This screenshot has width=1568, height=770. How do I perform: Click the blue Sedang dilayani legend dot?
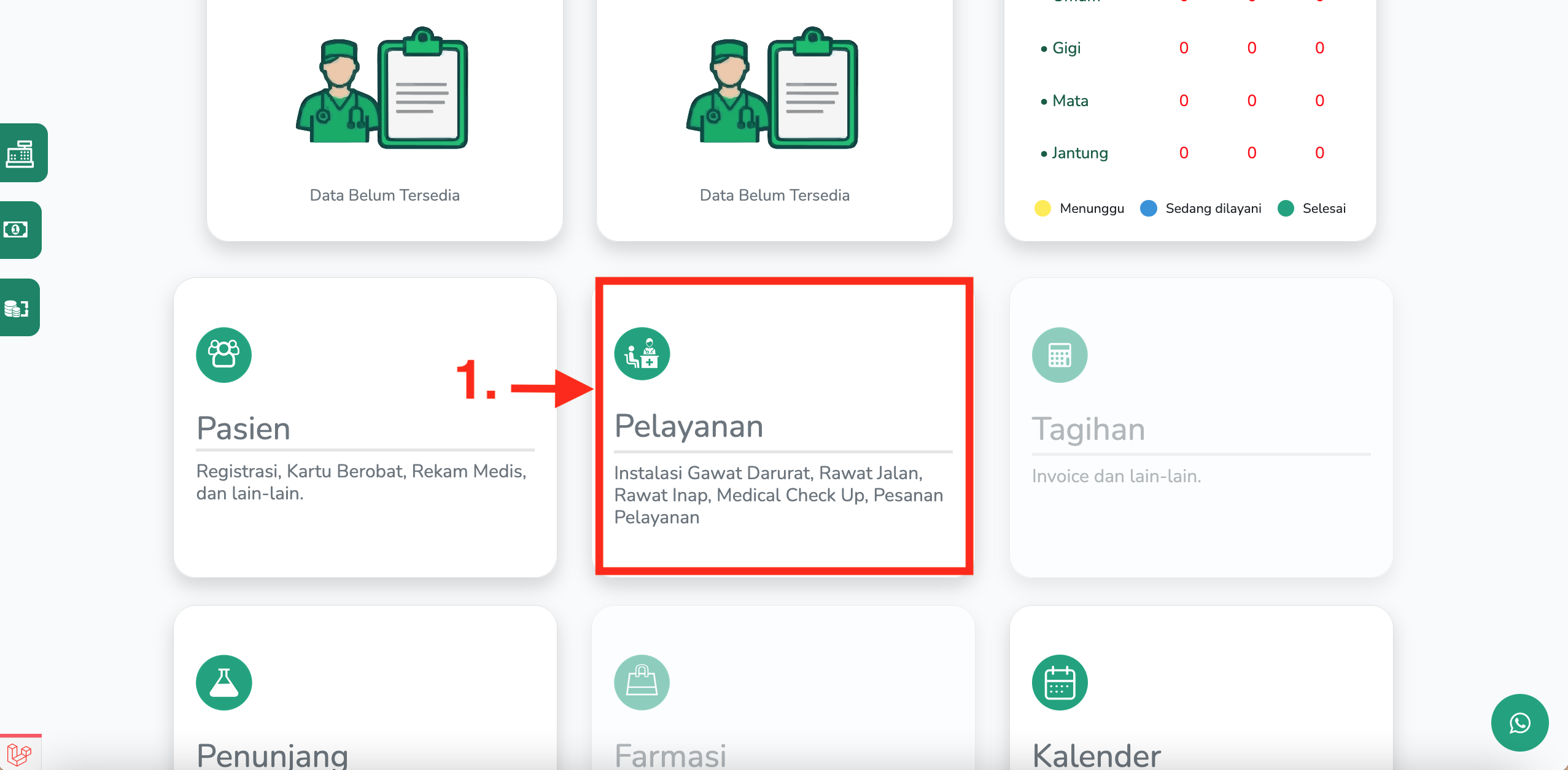[x=1148, y=209]
